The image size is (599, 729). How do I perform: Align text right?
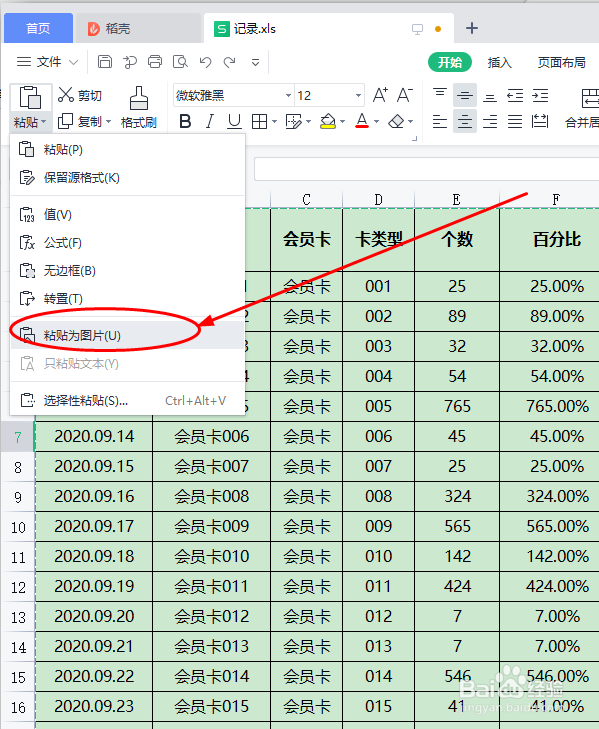coord(490,122)
